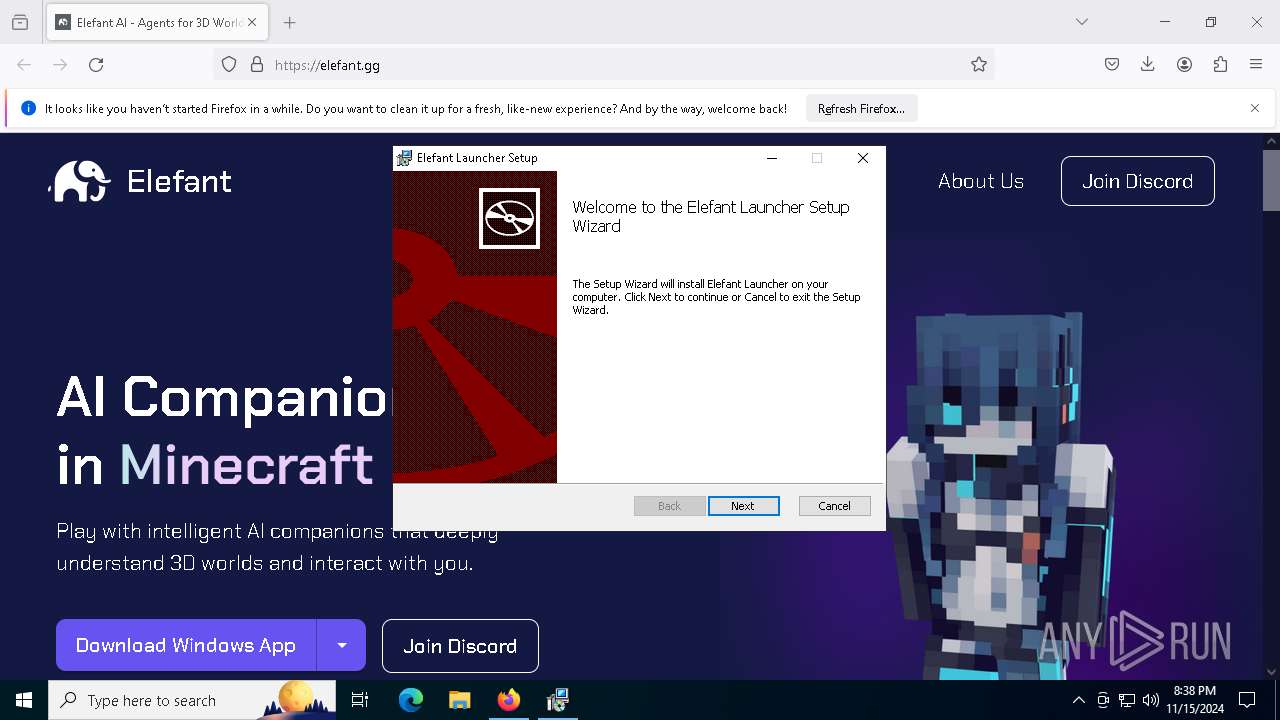
Task: Launch Microsoft Edge from the taskbar
Action: coord(411,700)
